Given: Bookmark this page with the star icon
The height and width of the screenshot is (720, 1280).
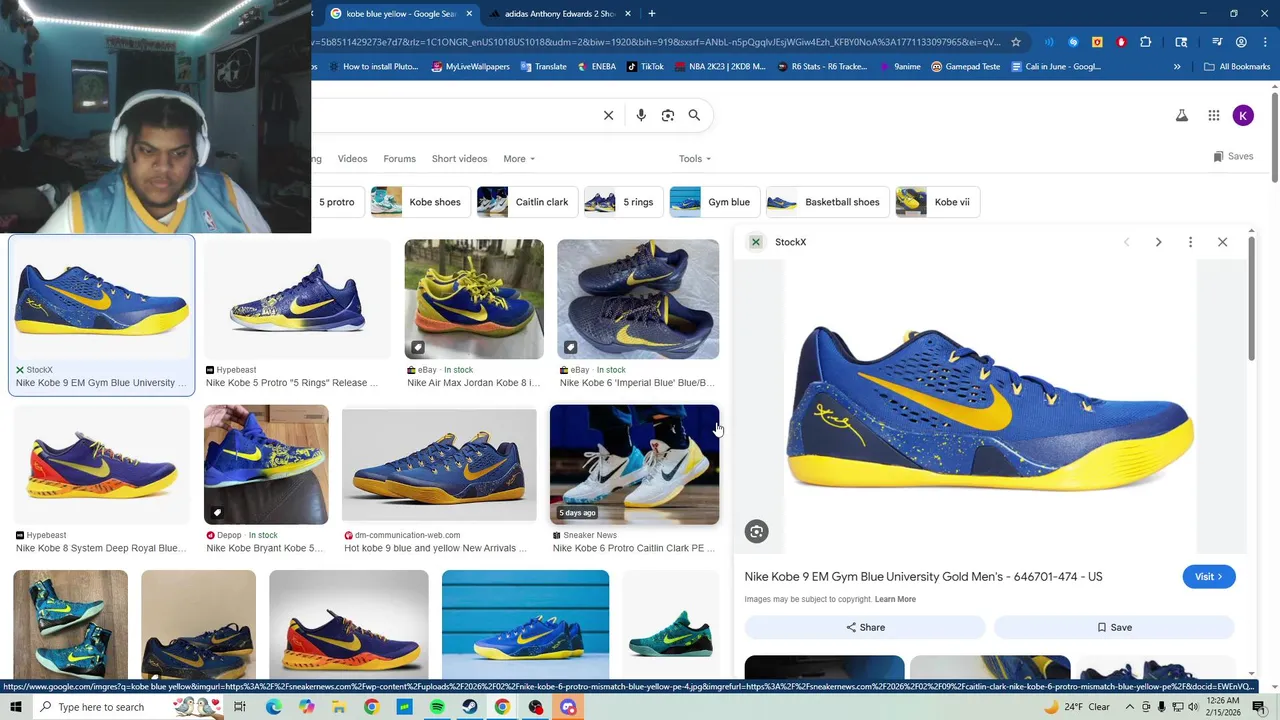Looking at the screenshot, I should coord(1016,42).
